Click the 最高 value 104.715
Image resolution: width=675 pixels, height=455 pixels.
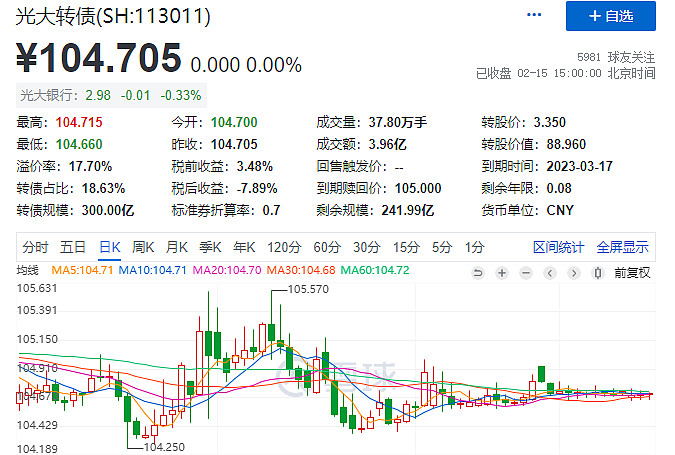pyautogui.click(x=79, y=122)
